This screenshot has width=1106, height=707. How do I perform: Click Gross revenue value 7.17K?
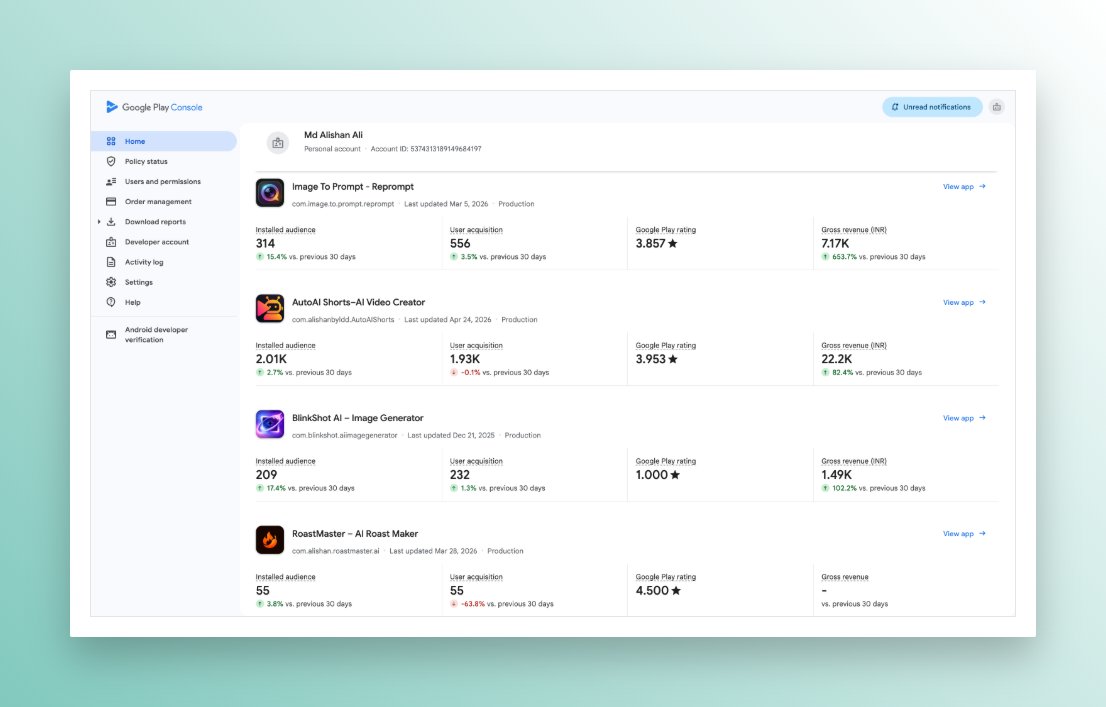[x=835, y=243]
